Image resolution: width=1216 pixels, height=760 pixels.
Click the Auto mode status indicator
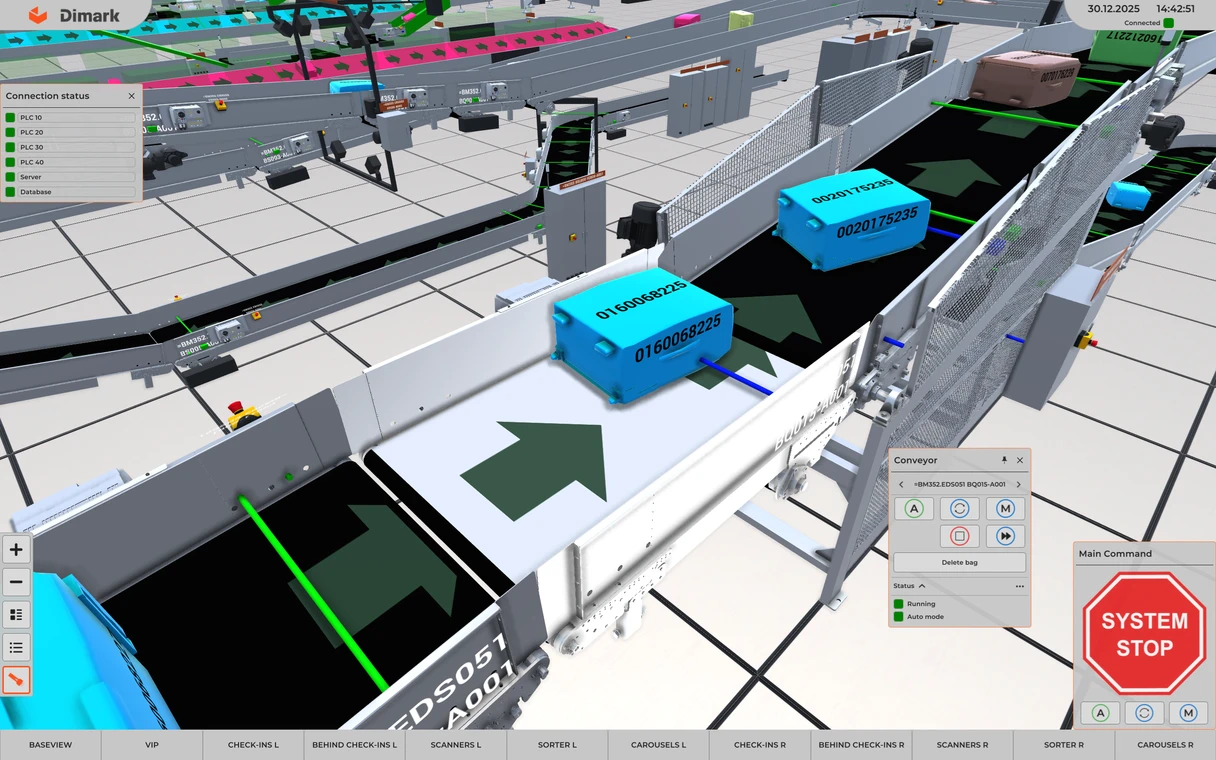pyautogui.click(x=899, y=617)
